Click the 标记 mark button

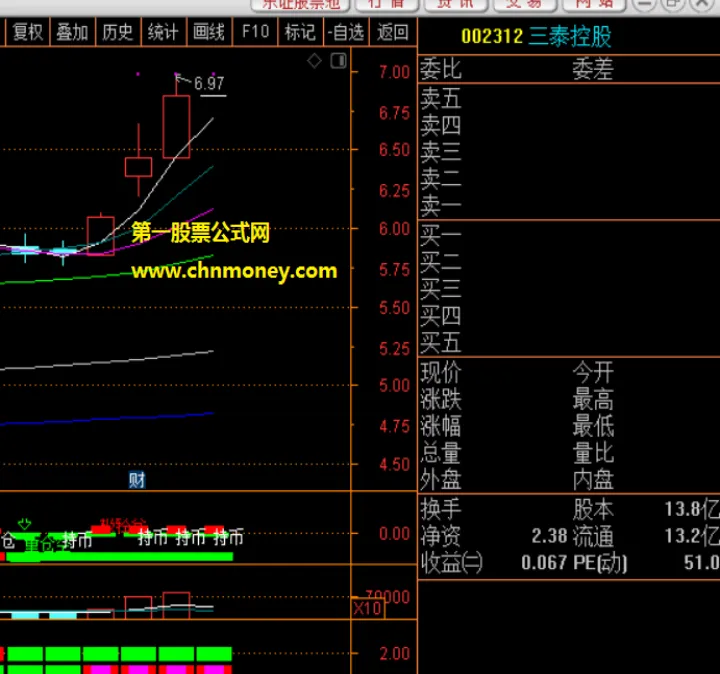[300, 32]
